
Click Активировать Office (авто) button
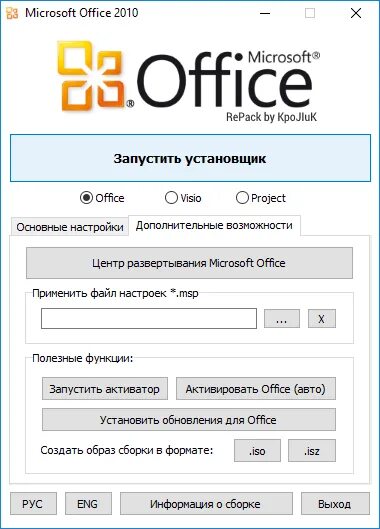256,389
